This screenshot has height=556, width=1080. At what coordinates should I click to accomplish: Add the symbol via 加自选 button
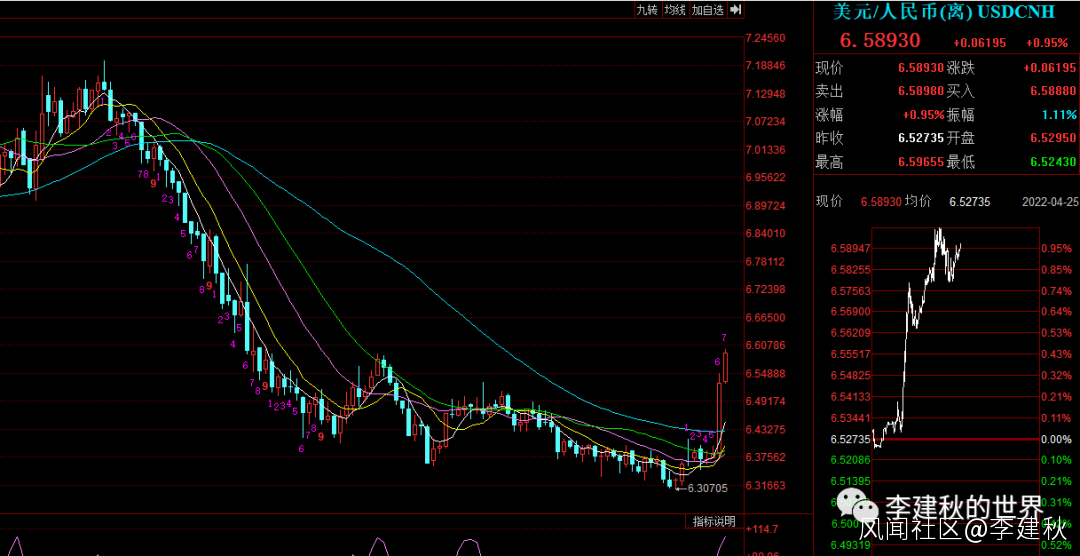tap(707, 10)
